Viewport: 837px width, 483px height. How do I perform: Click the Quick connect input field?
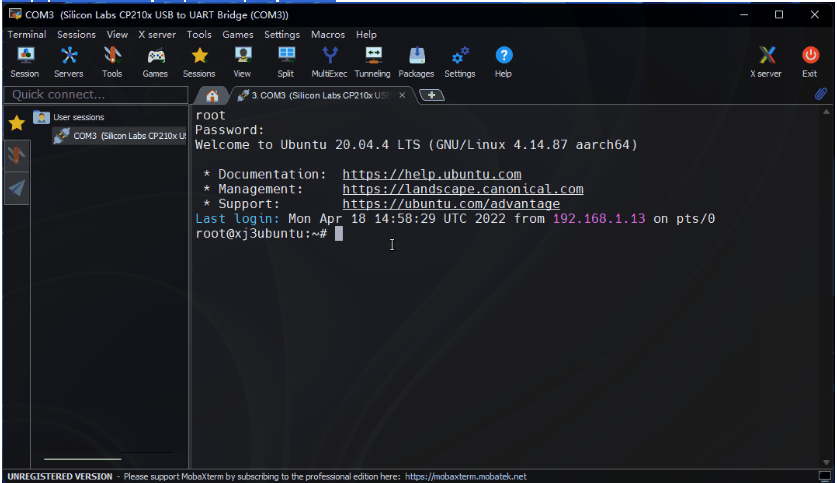click(96, 95)
